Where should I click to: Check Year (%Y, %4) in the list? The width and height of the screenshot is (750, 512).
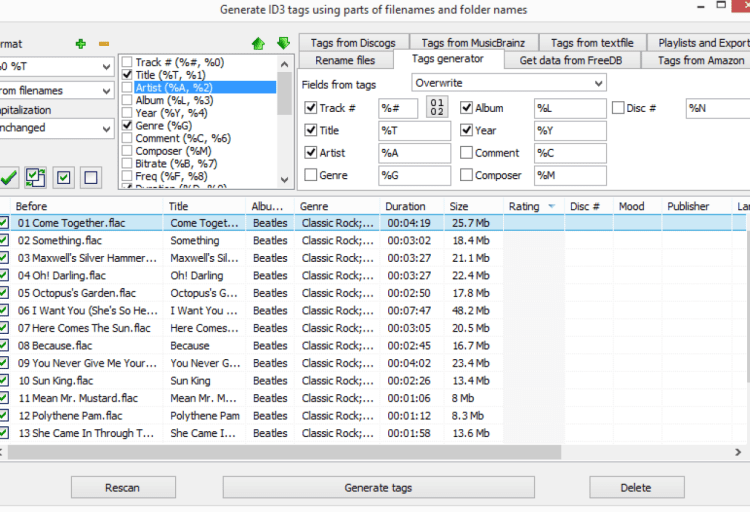(127, 113)
